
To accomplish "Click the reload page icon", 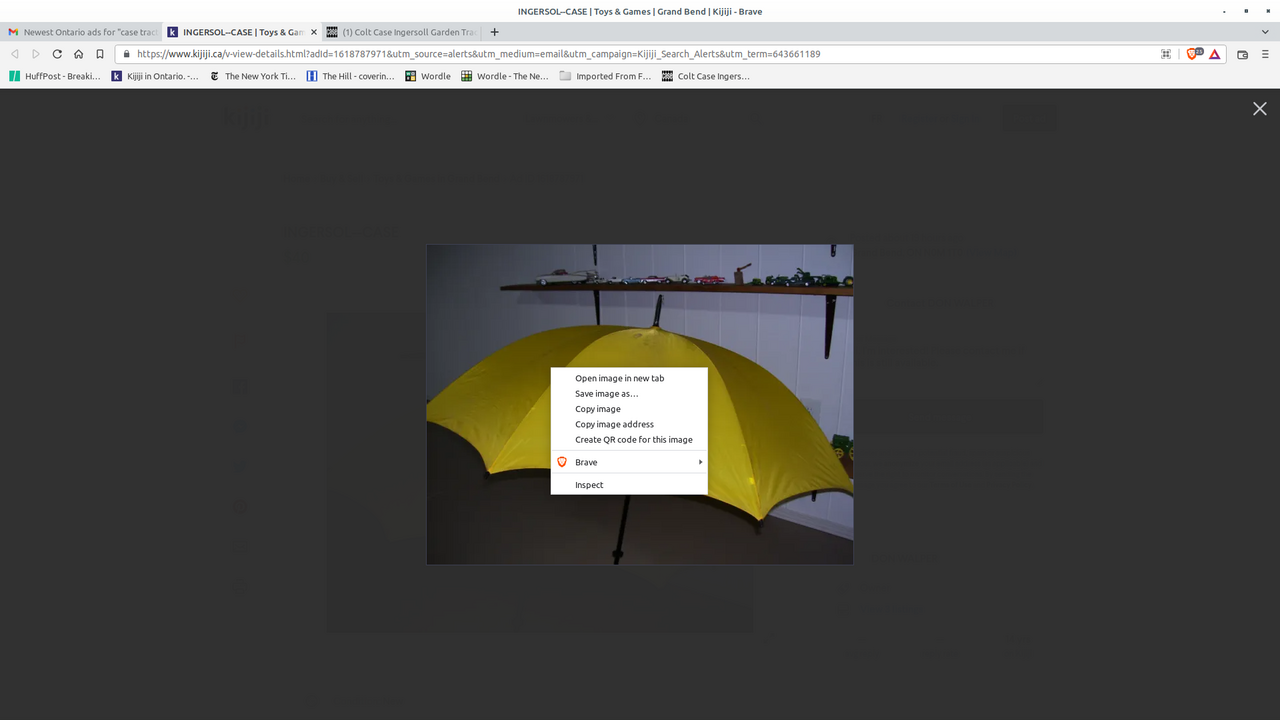I will point(57,54).
